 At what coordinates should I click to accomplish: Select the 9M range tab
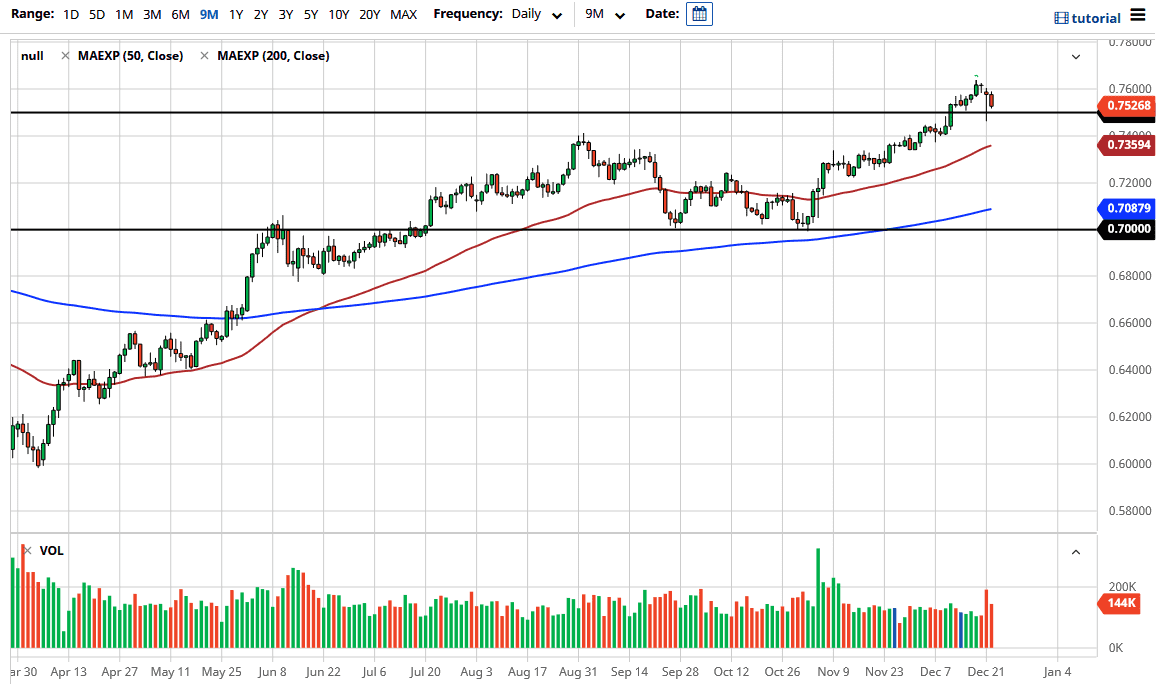coord(208,14)
